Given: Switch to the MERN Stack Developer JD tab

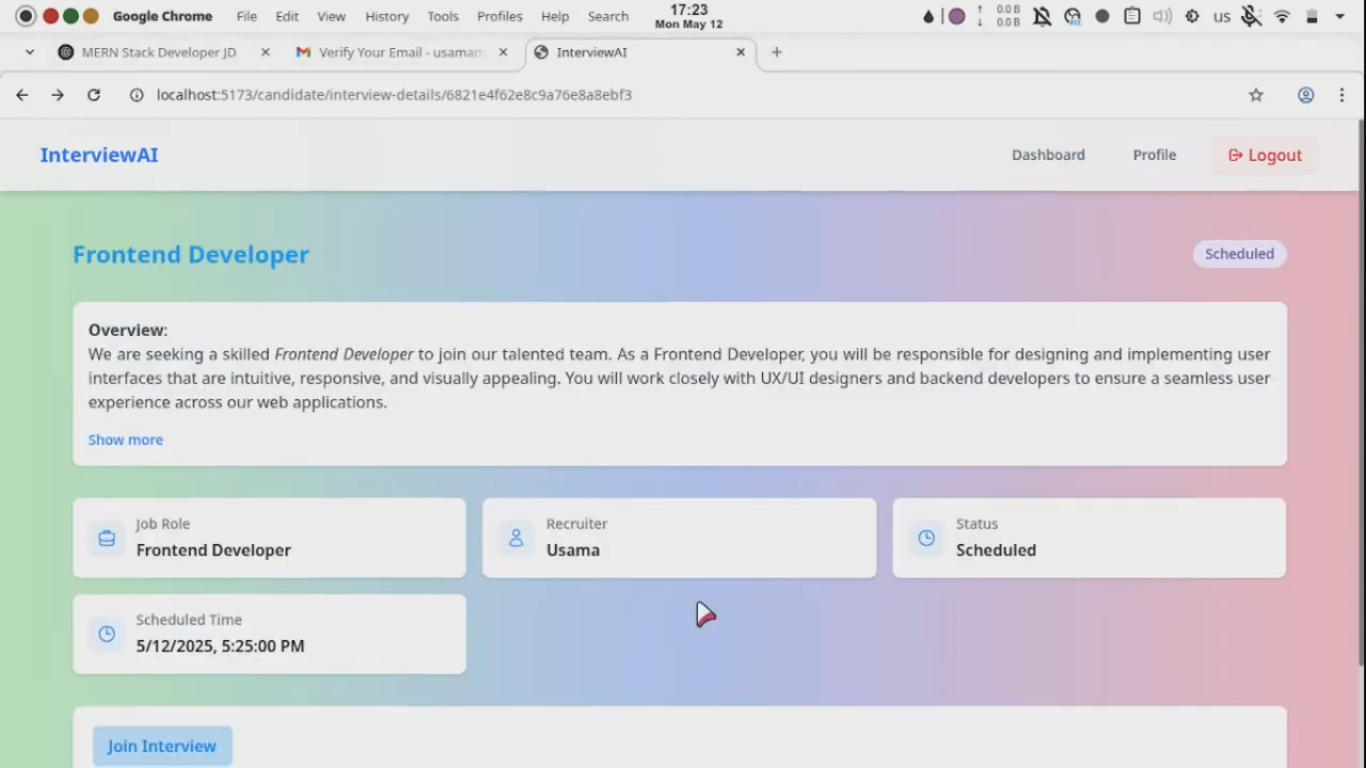Looking at the screenshot, I should click(159, 52).
